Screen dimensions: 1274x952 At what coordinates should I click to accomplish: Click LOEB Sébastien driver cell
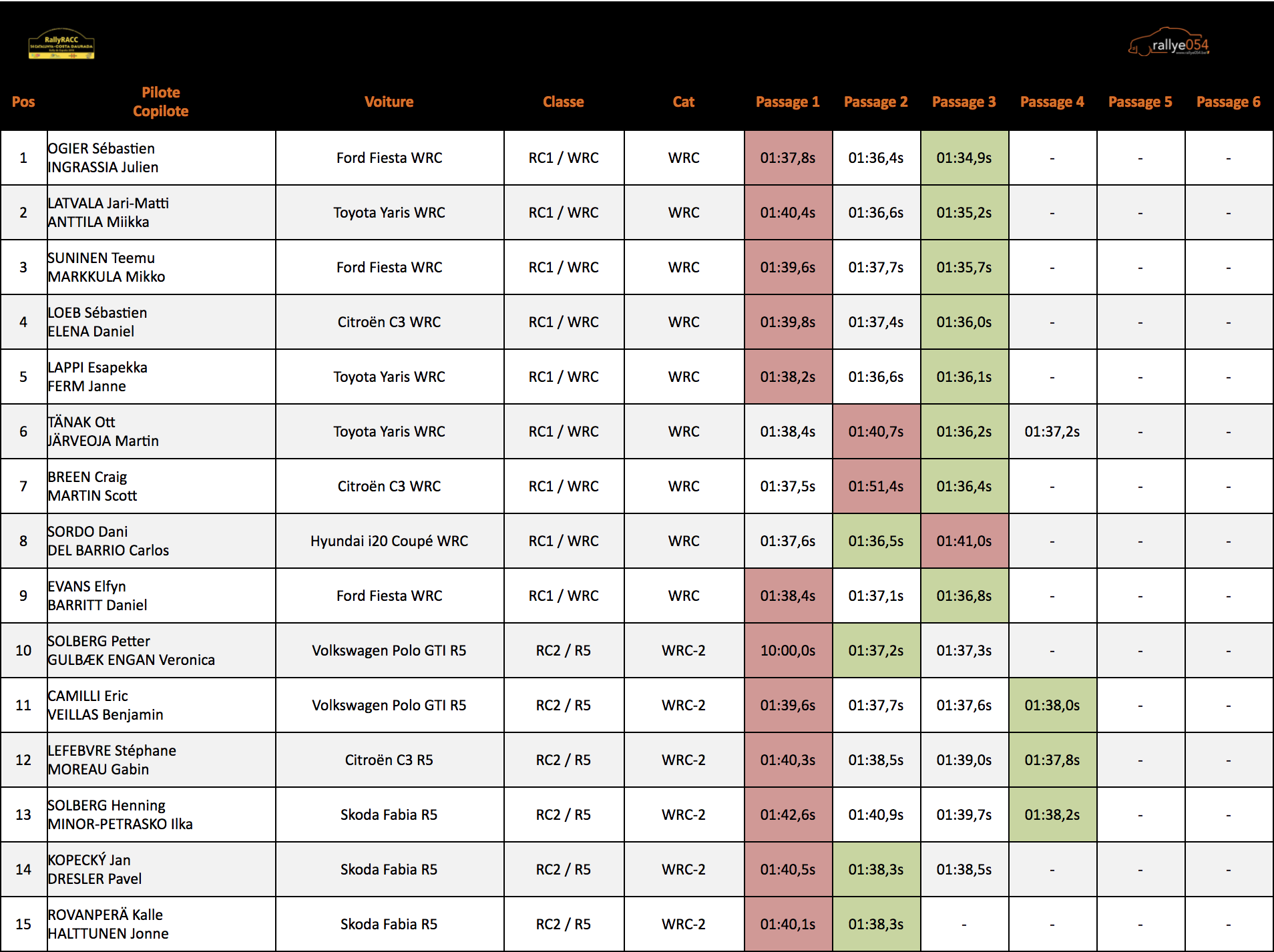coord(161,322)
